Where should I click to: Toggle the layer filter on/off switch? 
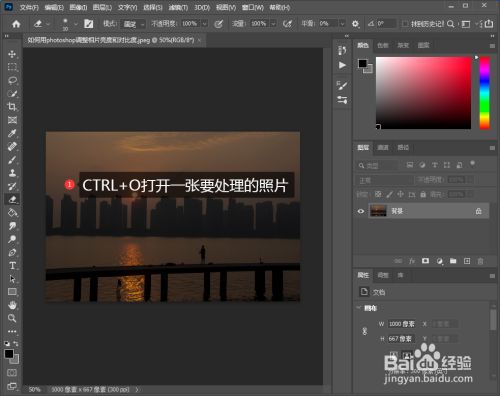tap(472, 164)
